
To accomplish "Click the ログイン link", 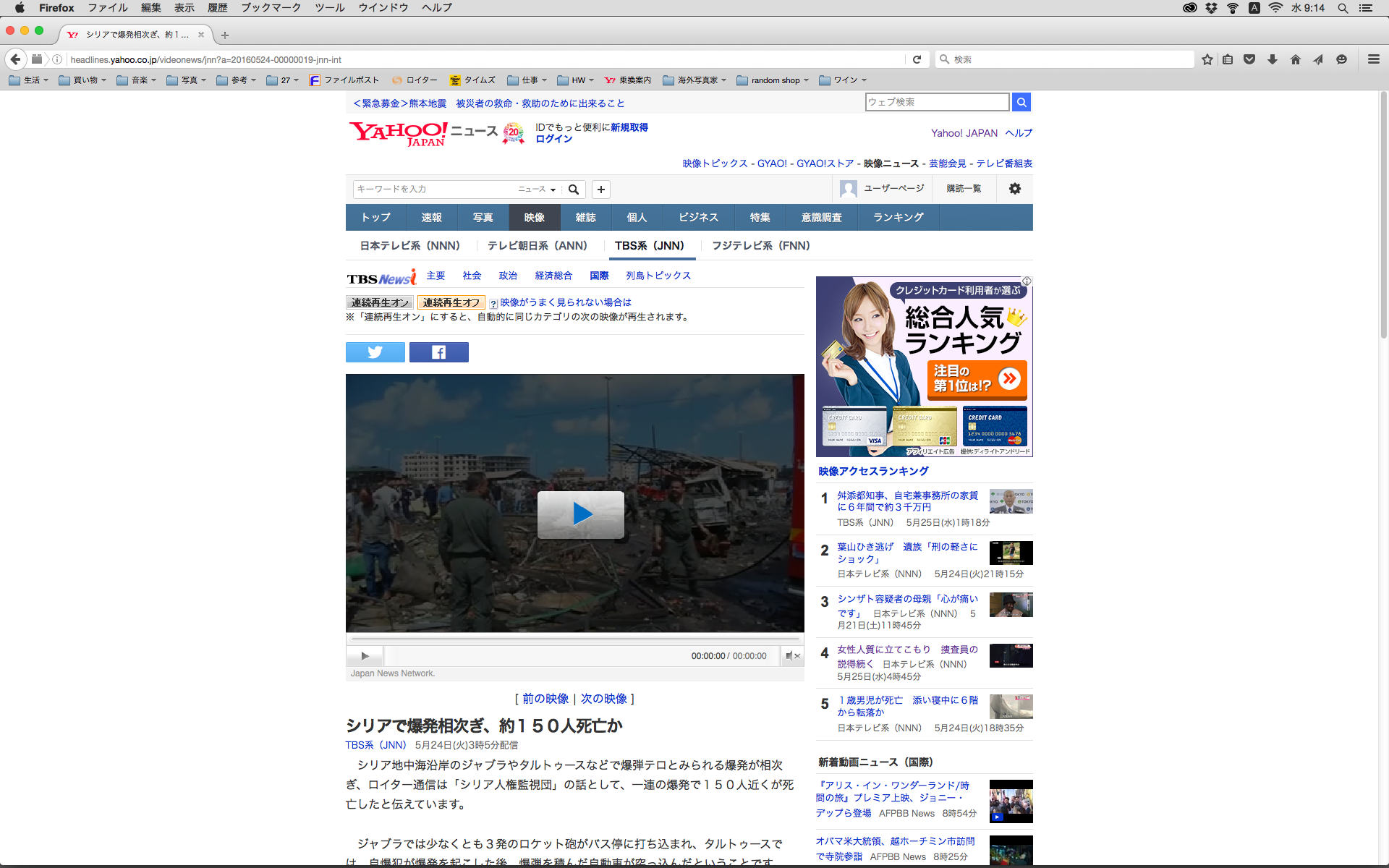I will coord(553,139).
